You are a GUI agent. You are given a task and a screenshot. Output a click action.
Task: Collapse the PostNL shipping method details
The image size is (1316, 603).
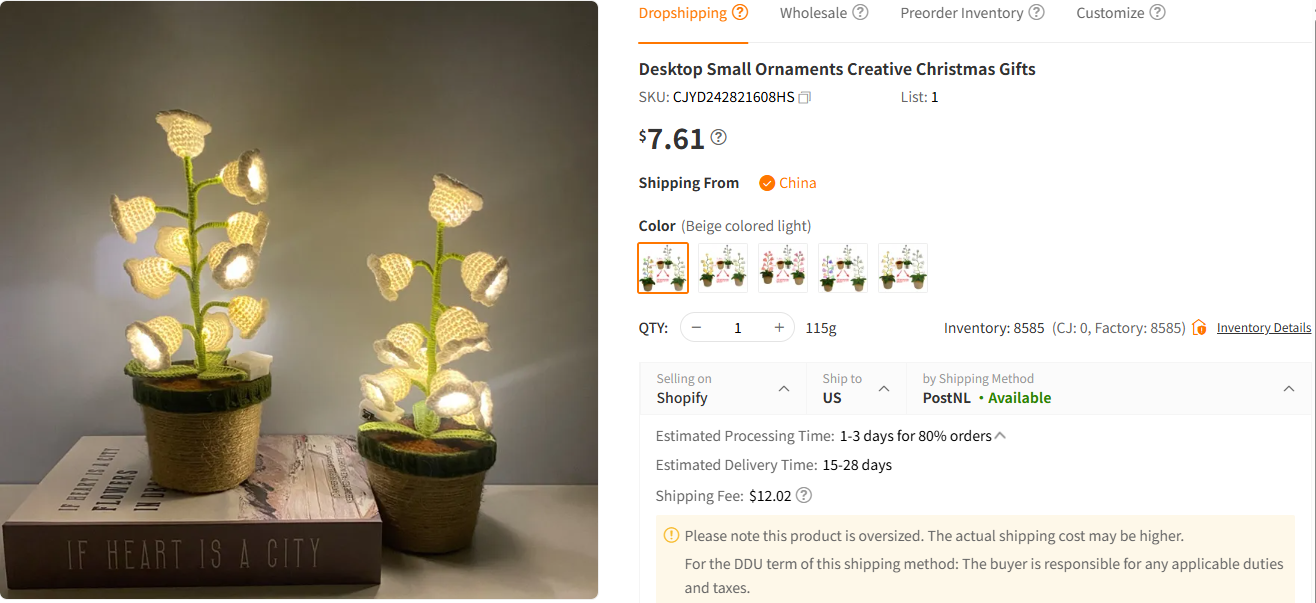(x=1289, y=388)
